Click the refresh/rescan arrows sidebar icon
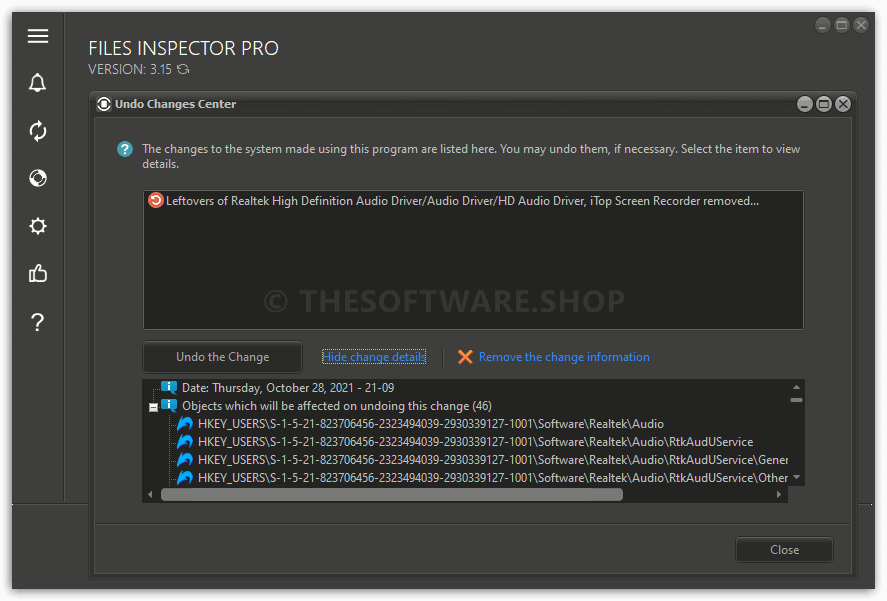Screen dimensions: 887x601 tap(38, 131)
